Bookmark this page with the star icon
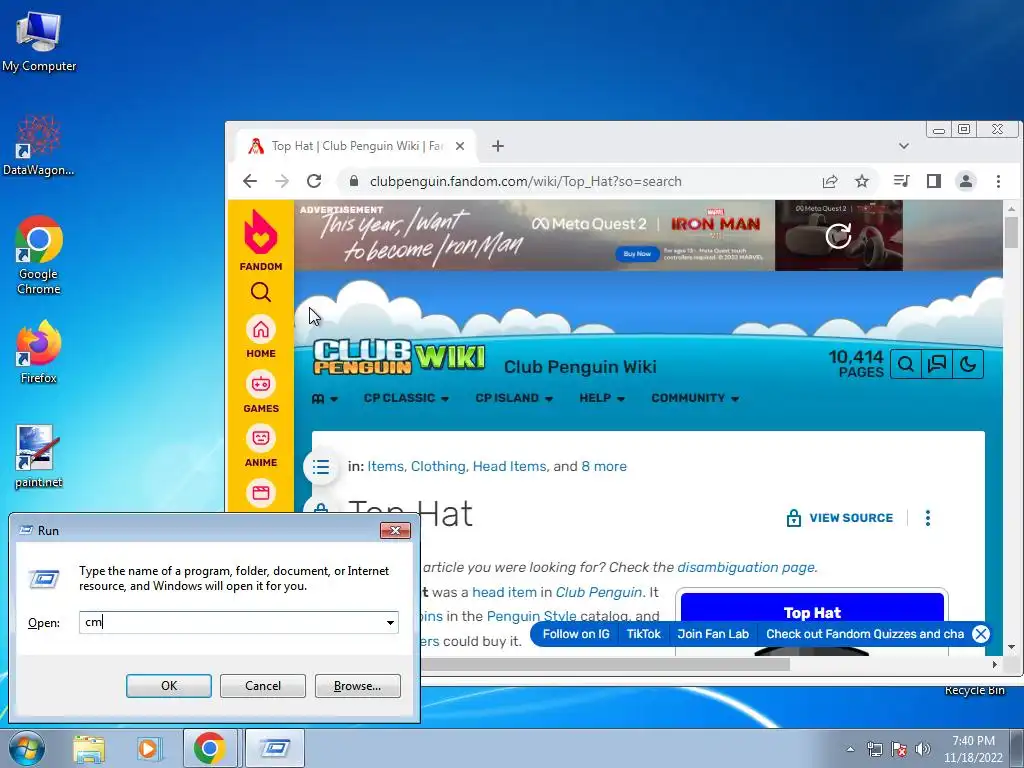Viewport: 1024px width, 768px height. (862, 181)
